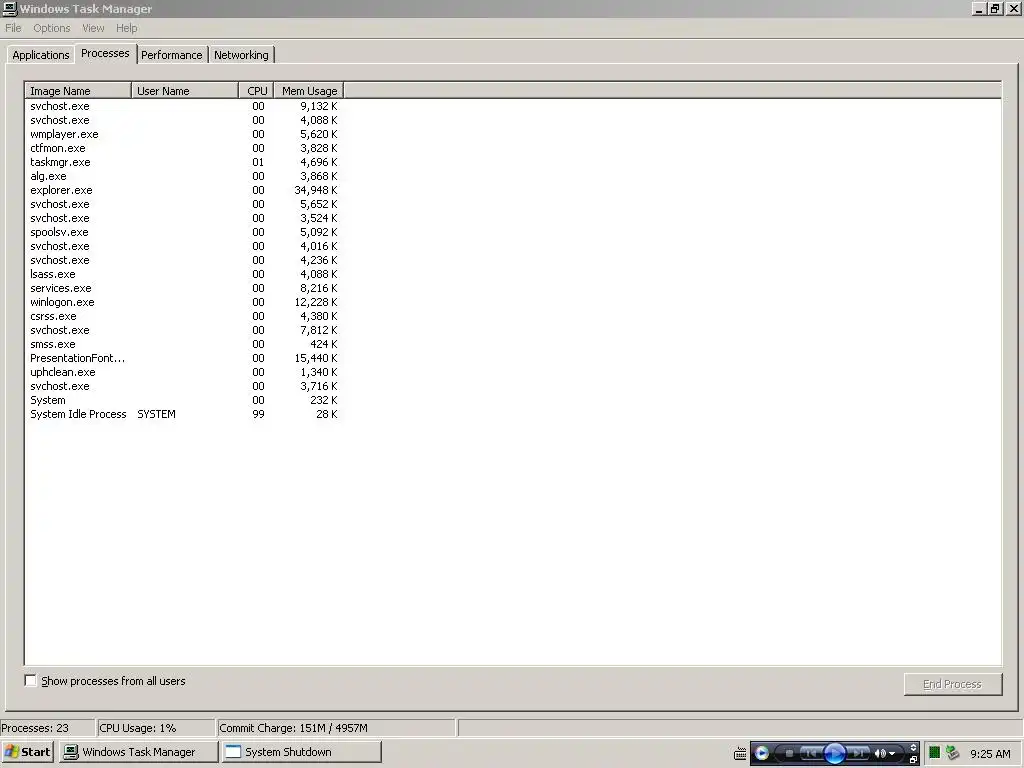1024x768 pixels.
Task: Open the Options menu
Action: click(52, 28)
